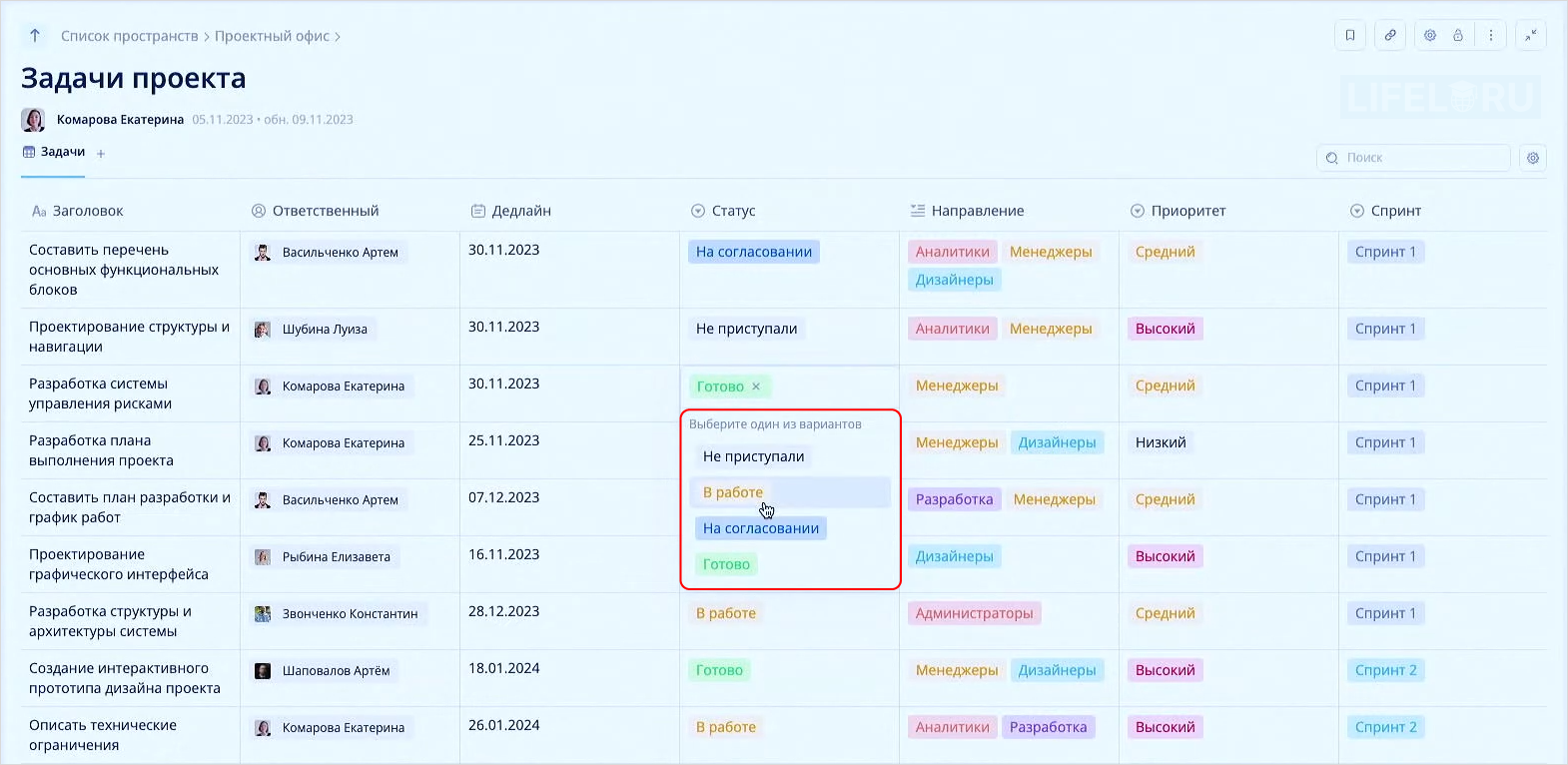Click Аналитики tag in first row
1568x765 pixels.
953,252
